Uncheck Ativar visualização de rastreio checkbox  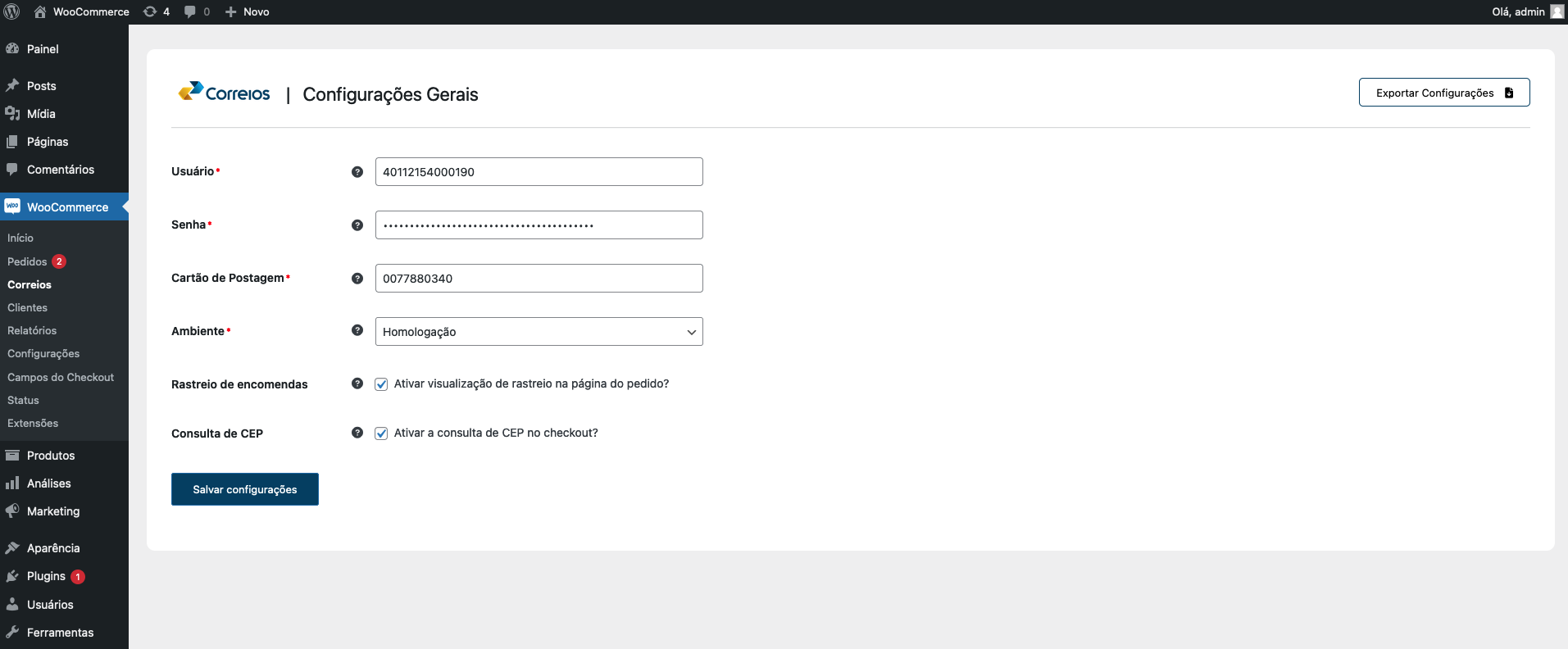tap(381, 384)
